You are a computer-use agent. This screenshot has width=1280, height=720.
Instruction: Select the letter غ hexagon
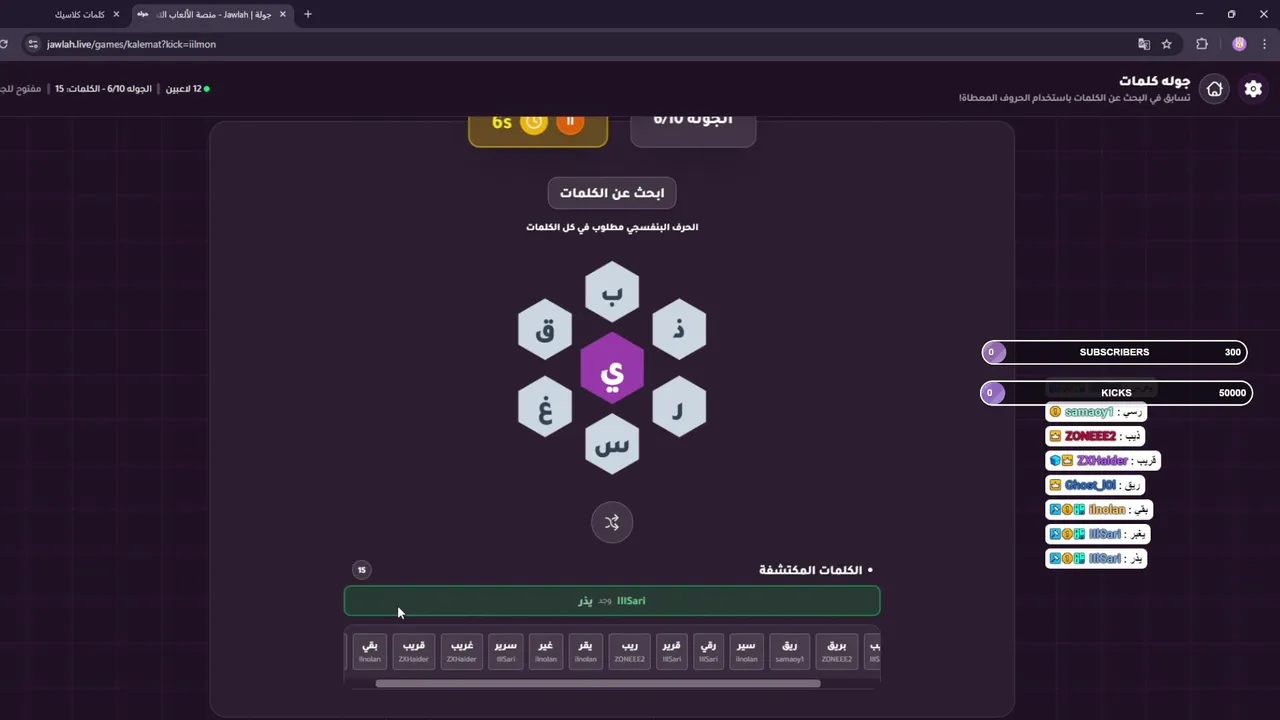(x=545, y=407)
